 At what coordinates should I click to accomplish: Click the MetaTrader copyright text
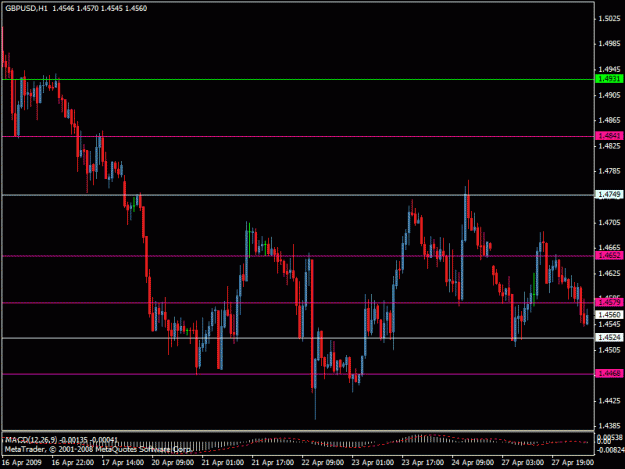click(98, 449)
